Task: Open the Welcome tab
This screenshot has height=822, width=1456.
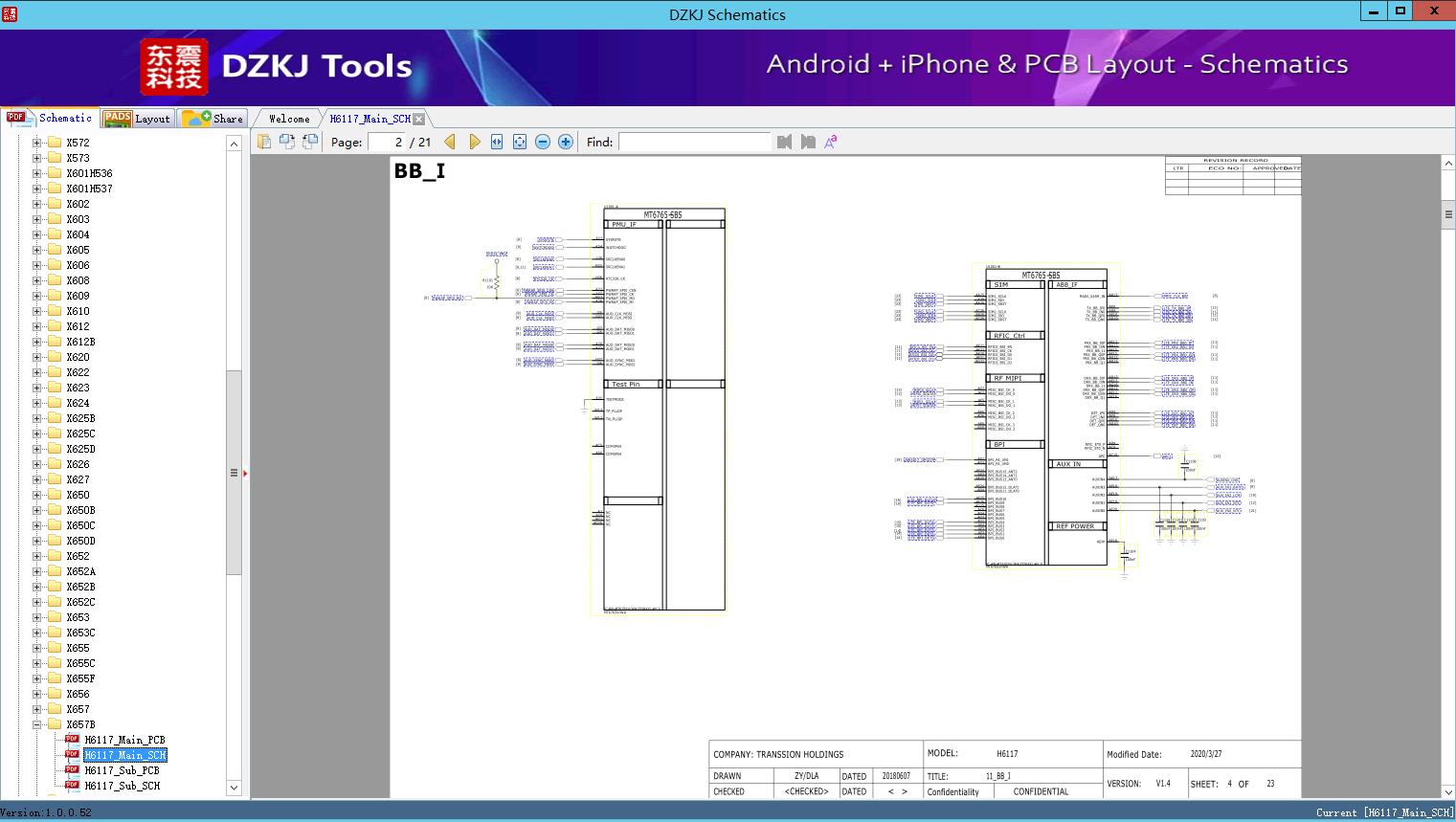Action: (x=289, y=119)
